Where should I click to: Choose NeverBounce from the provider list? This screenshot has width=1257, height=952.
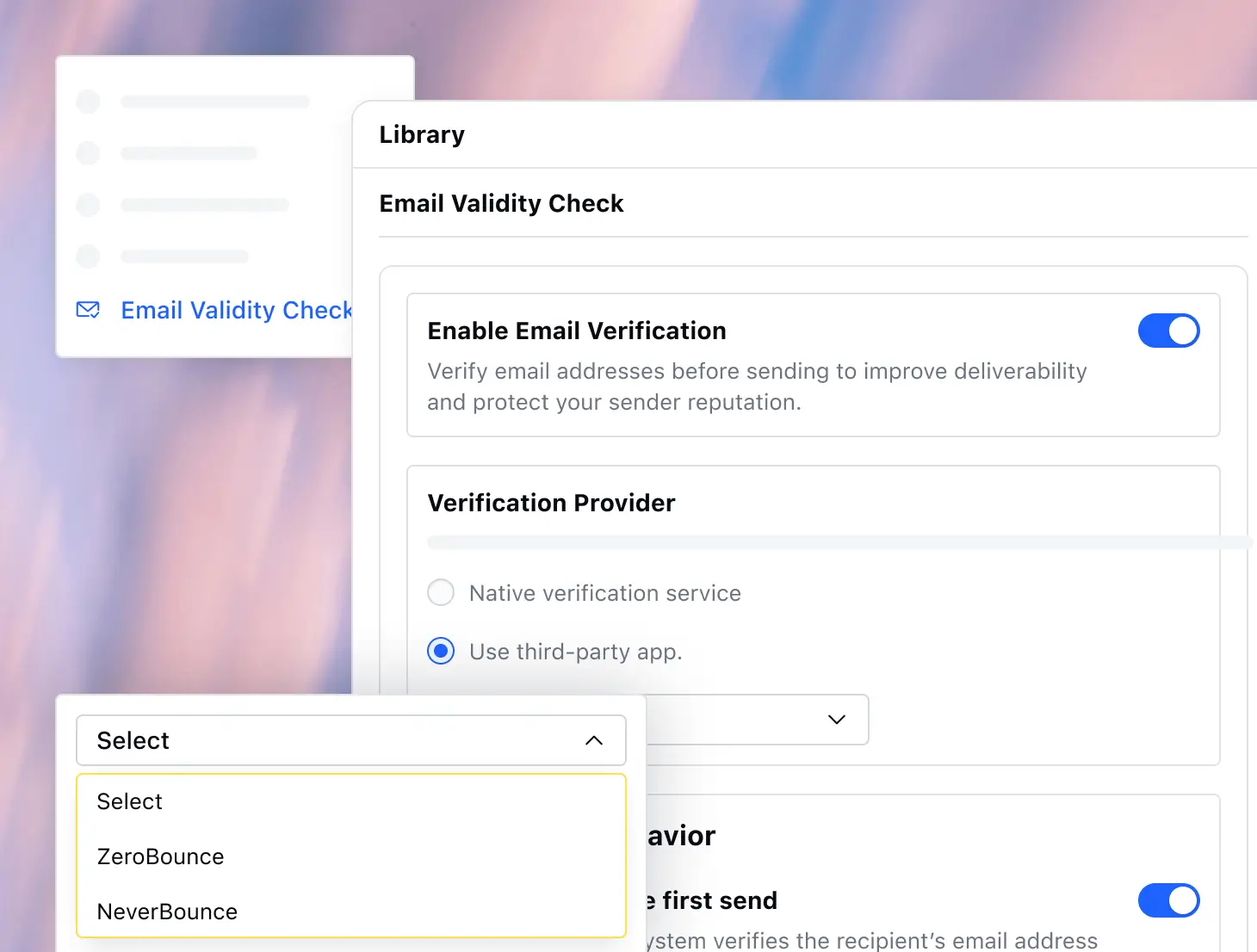[x=350, y=912]
